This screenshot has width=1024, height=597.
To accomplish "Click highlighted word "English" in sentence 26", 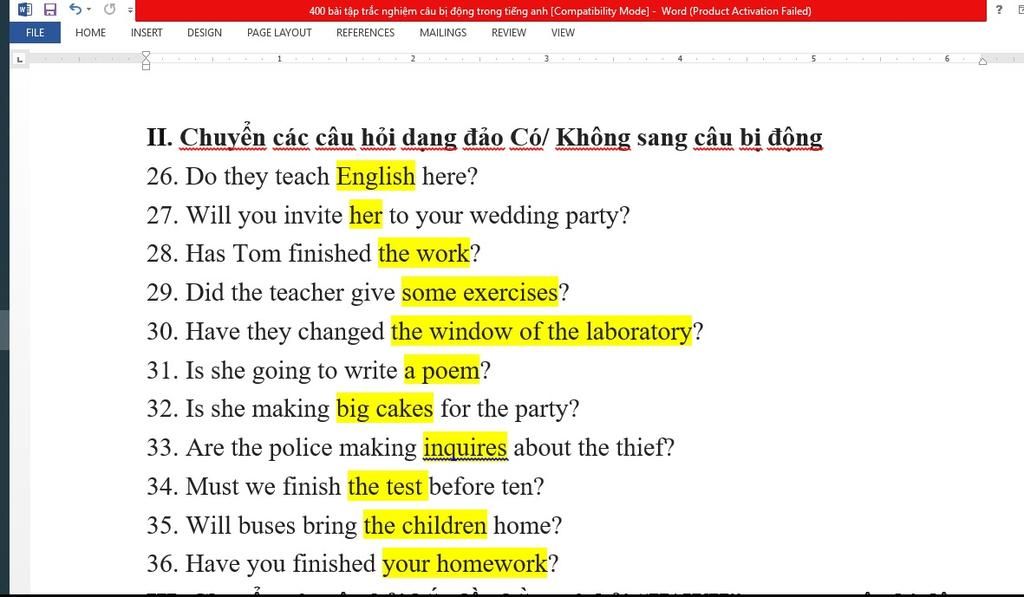I will [x=376, y=176].
